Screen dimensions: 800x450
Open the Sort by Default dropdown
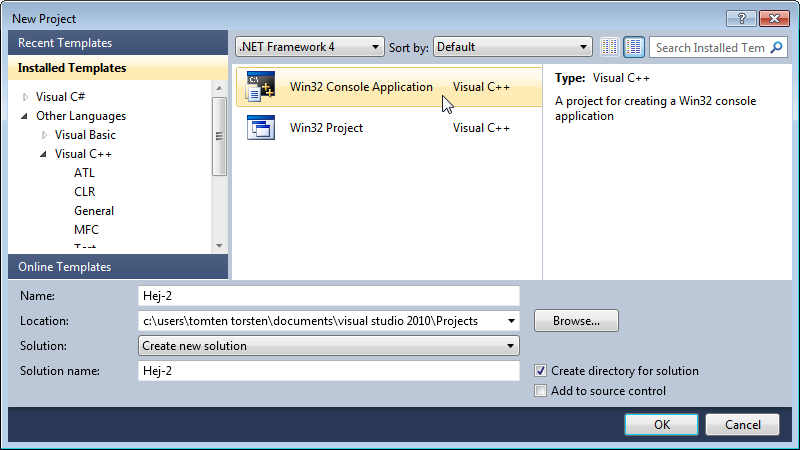point(513,47)
